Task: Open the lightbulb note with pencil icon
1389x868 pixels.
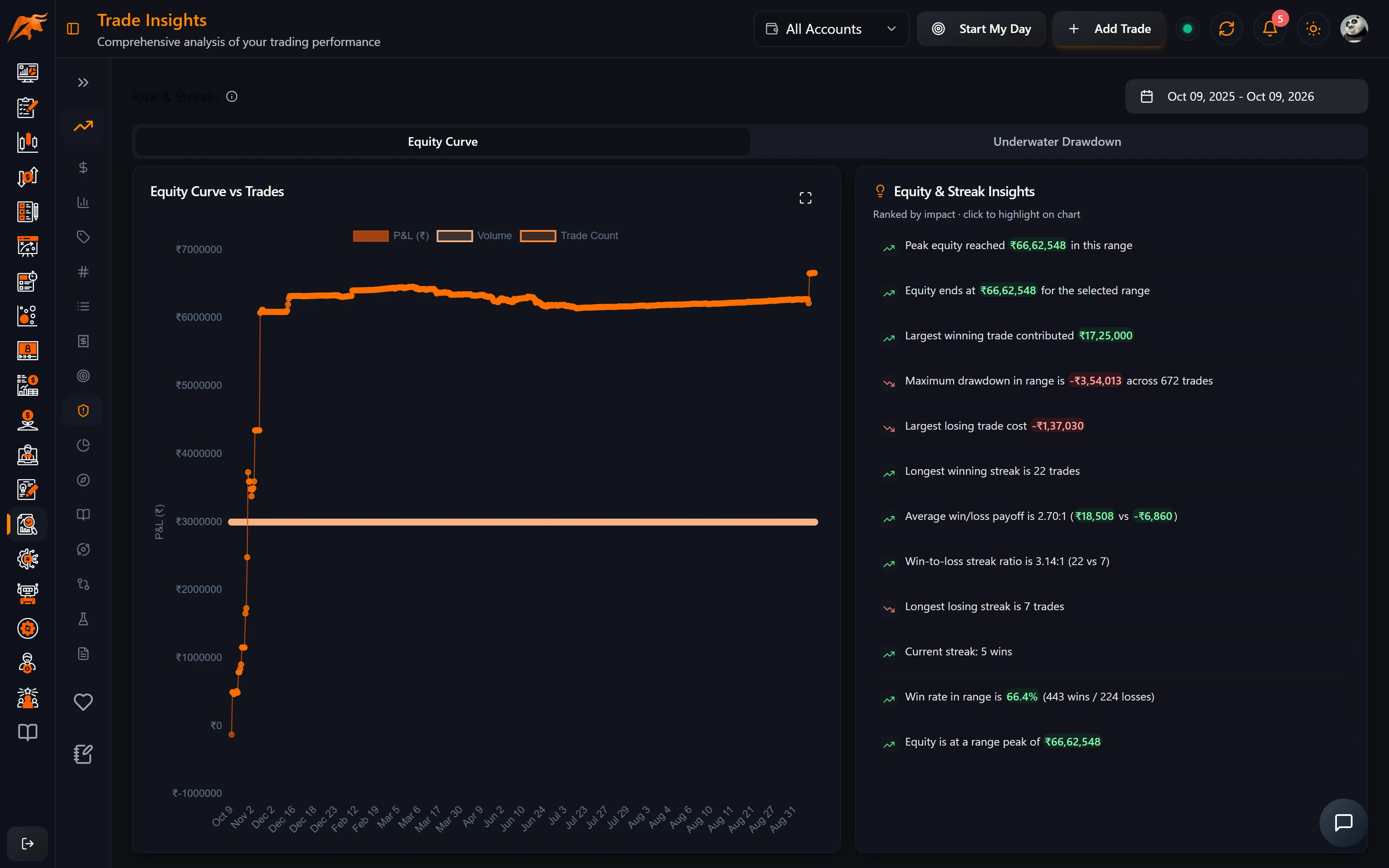Action: pos(27,490)
